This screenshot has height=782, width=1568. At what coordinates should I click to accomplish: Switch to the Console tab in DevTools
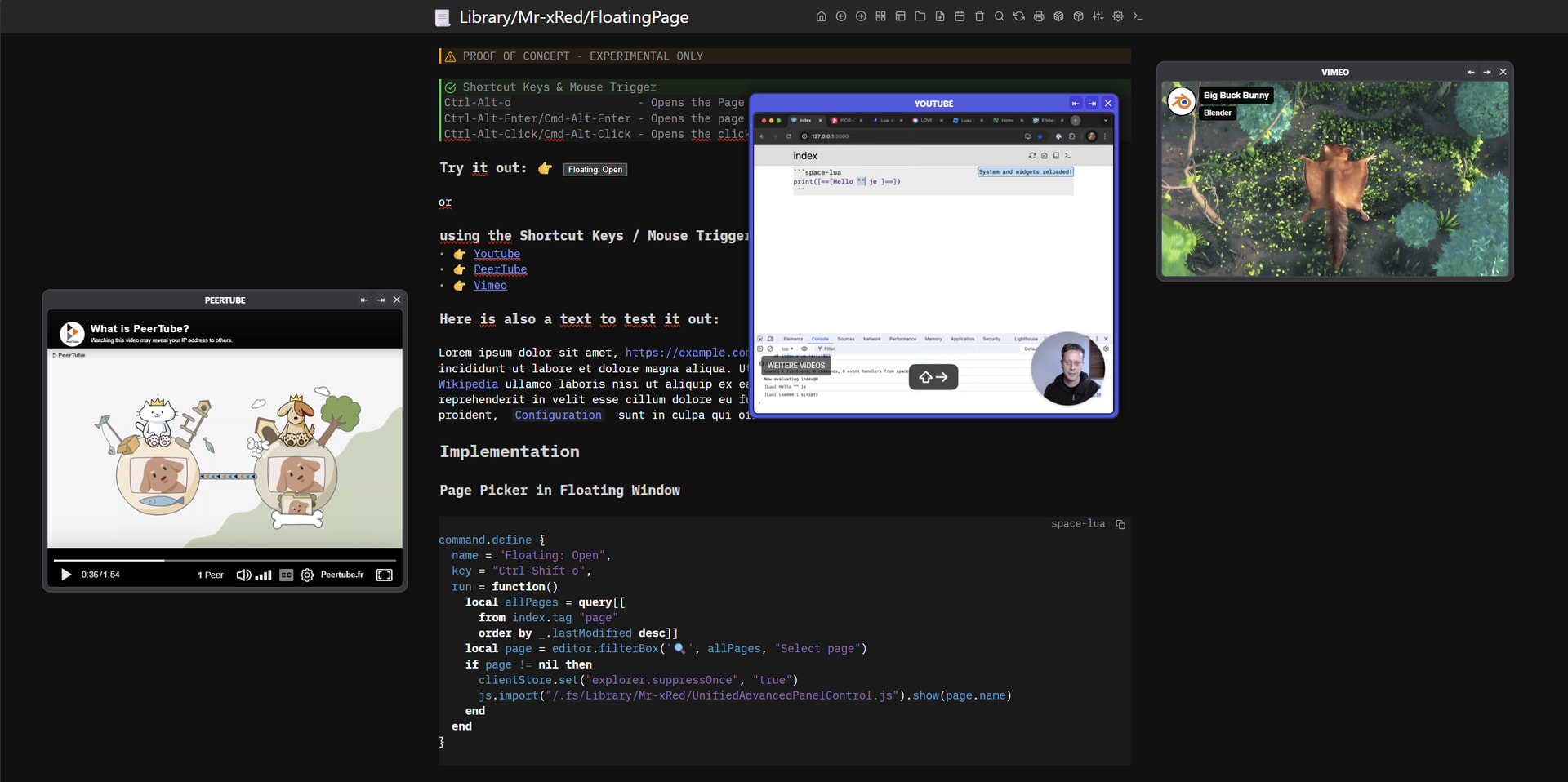coord(821,339)
